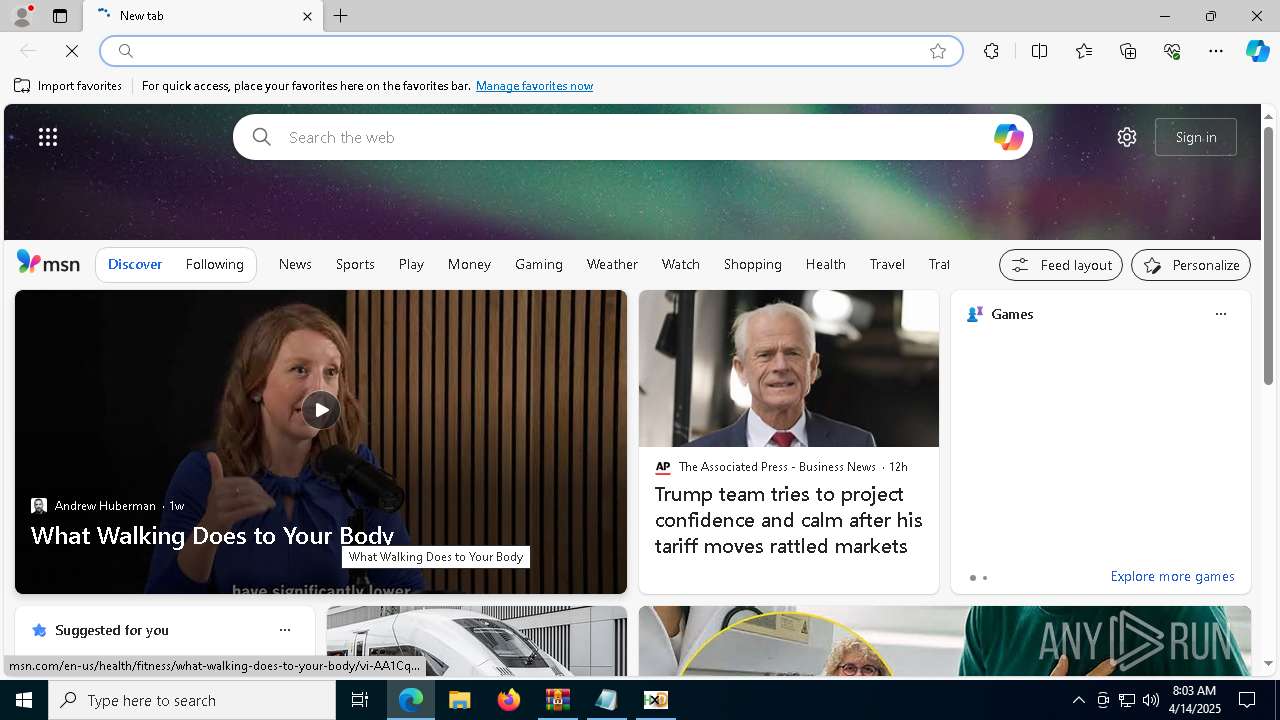Click the browser address bar
Screen dimensions: 1280x720
tap(530, 51)
